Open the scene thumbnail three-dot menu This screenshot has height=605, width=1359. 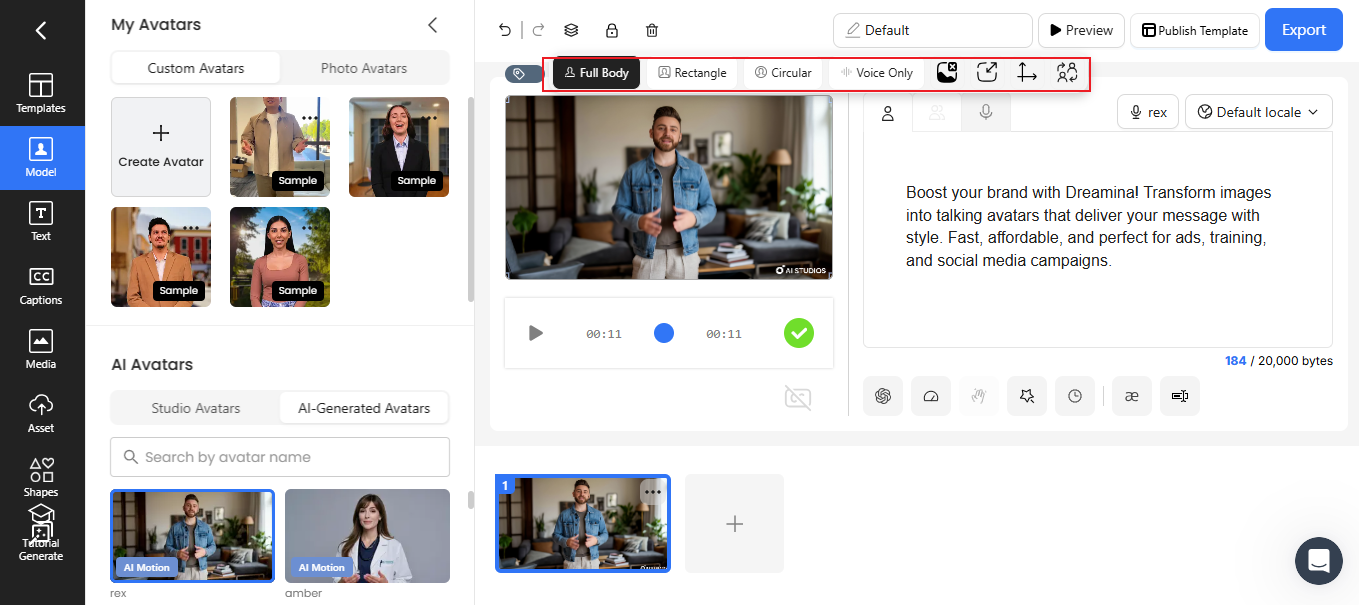pyautogui.click(x=653, y=491)
